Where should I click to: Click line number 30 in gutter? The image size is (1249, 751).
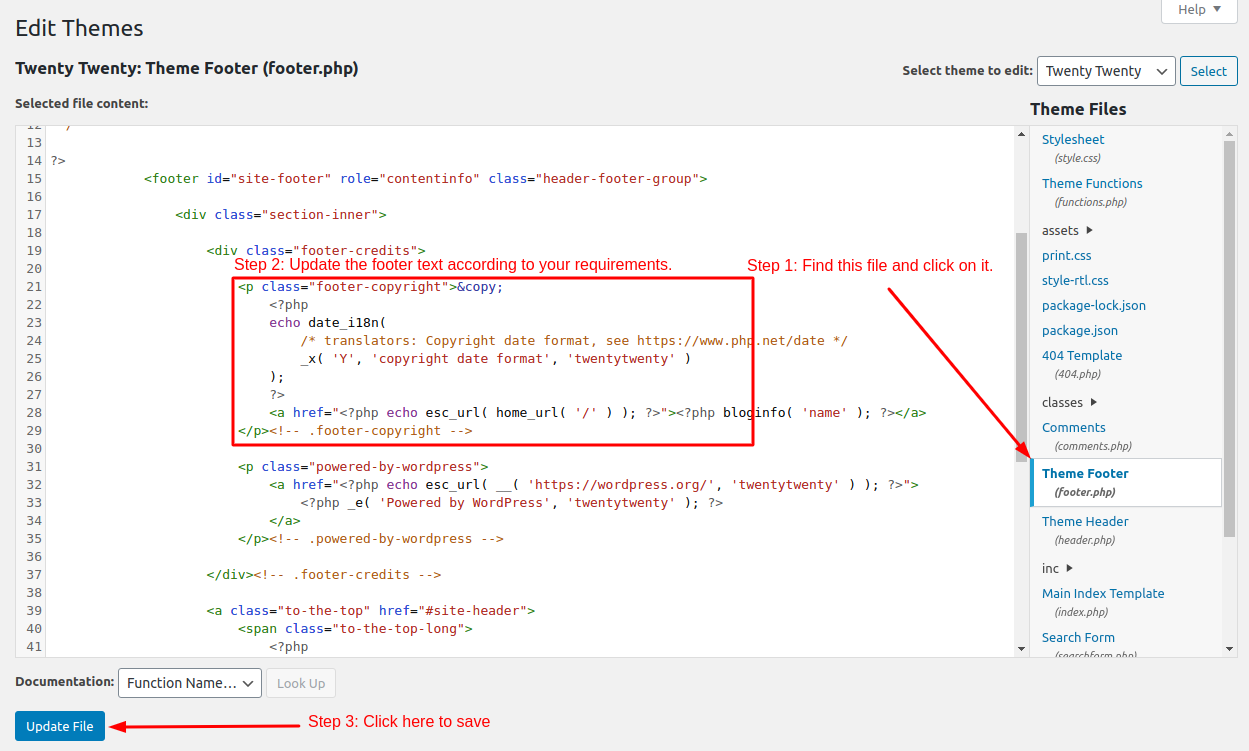(x=33, y=449)
